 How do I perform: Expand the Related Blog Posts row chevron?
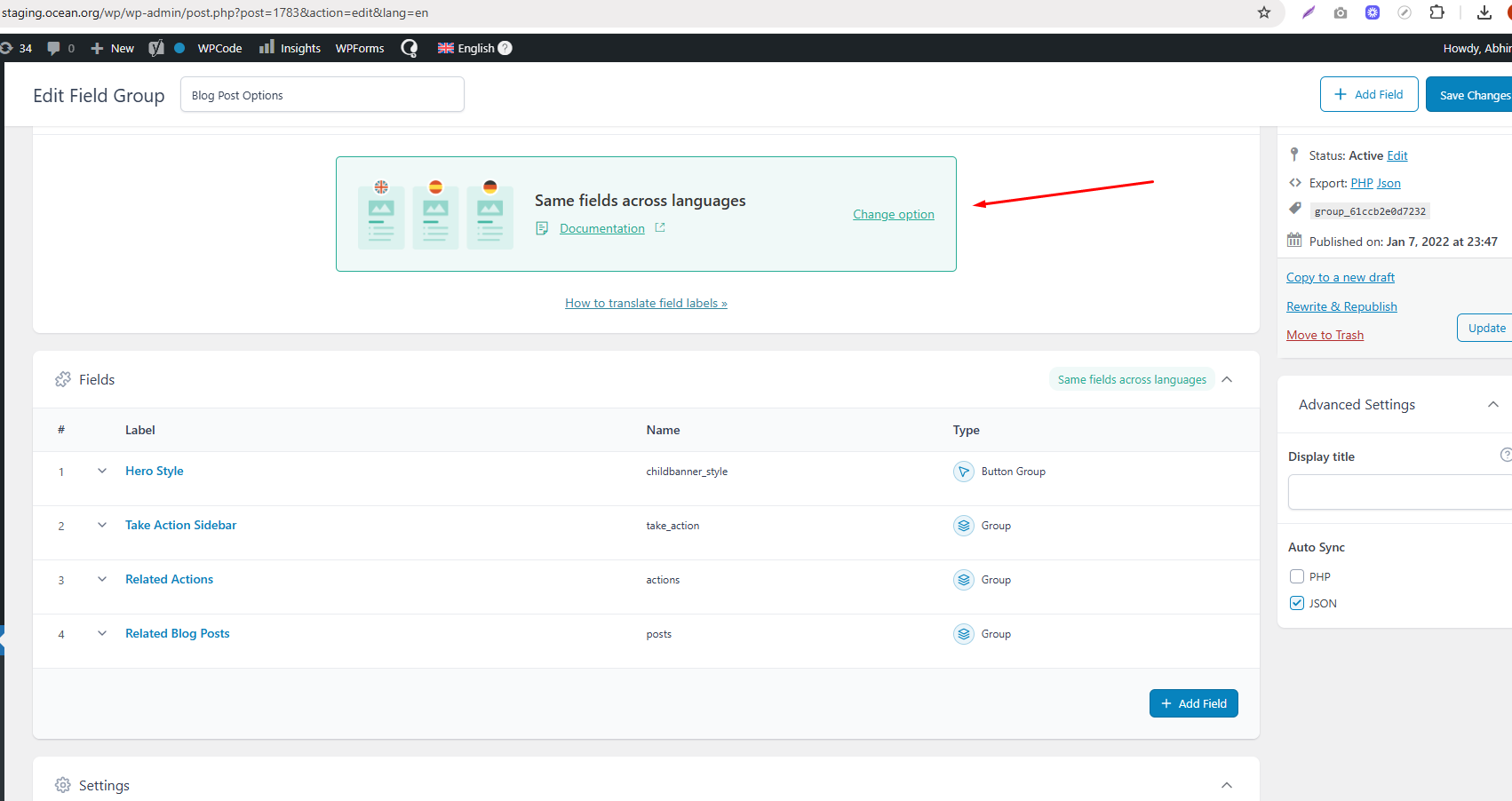102,633
